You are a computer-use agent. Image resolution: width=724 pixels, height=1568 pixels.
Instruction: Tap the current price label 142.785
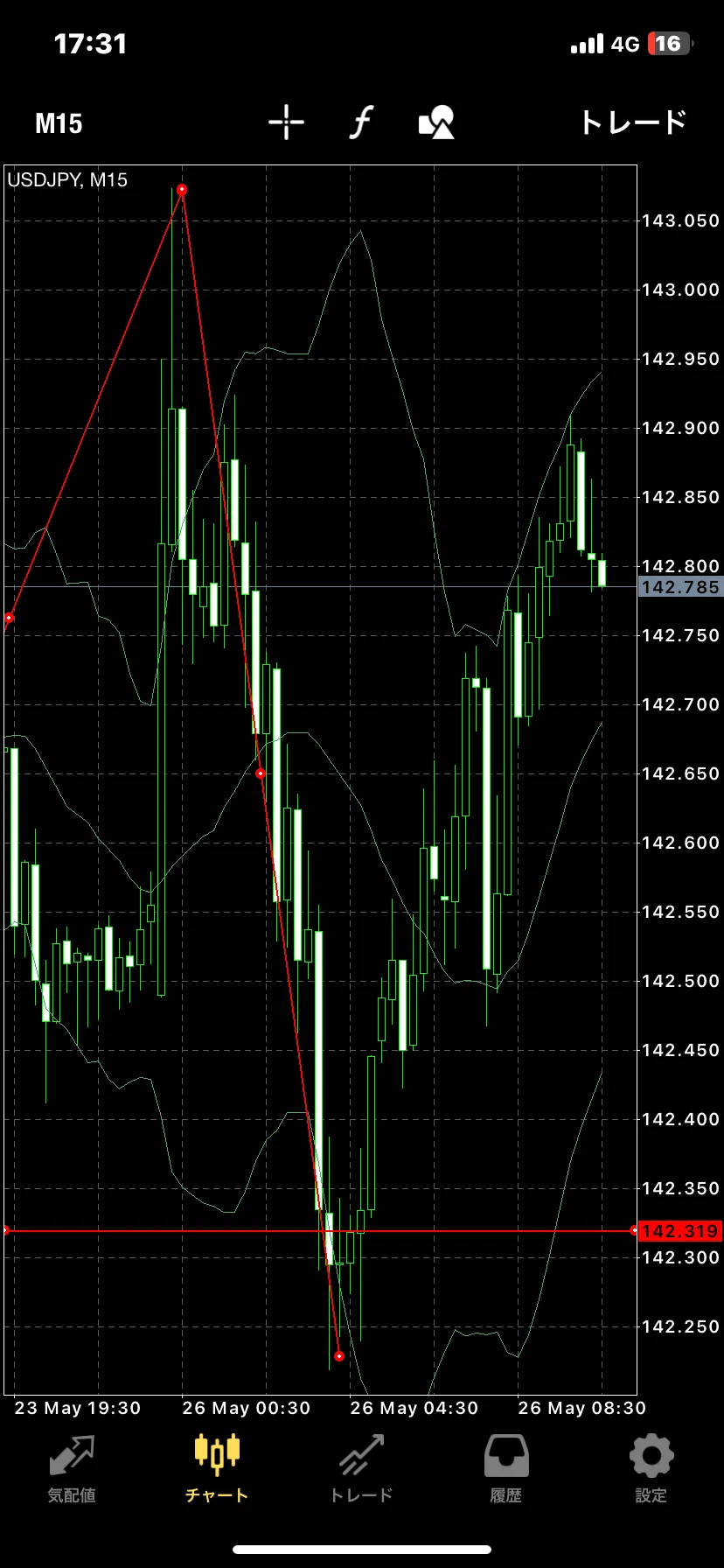[x=680, y=587]
